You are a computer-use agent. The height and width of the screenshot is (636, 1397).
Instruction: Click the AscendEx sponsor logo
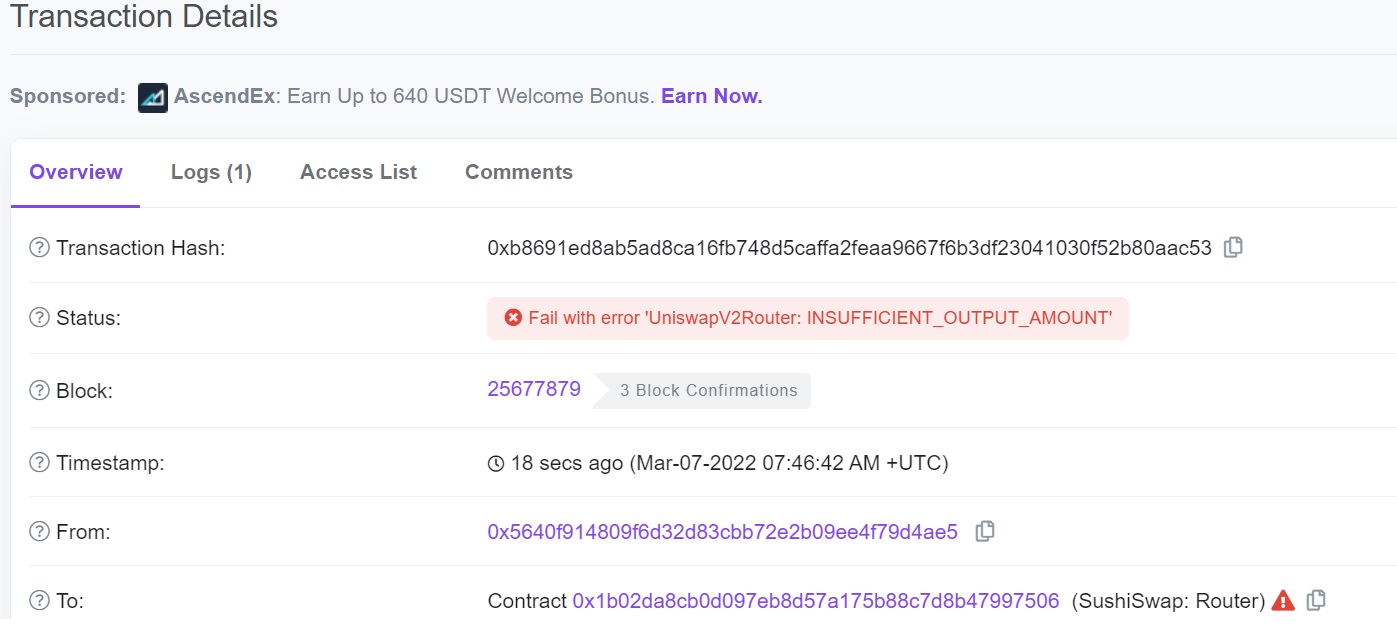[153, 97]
